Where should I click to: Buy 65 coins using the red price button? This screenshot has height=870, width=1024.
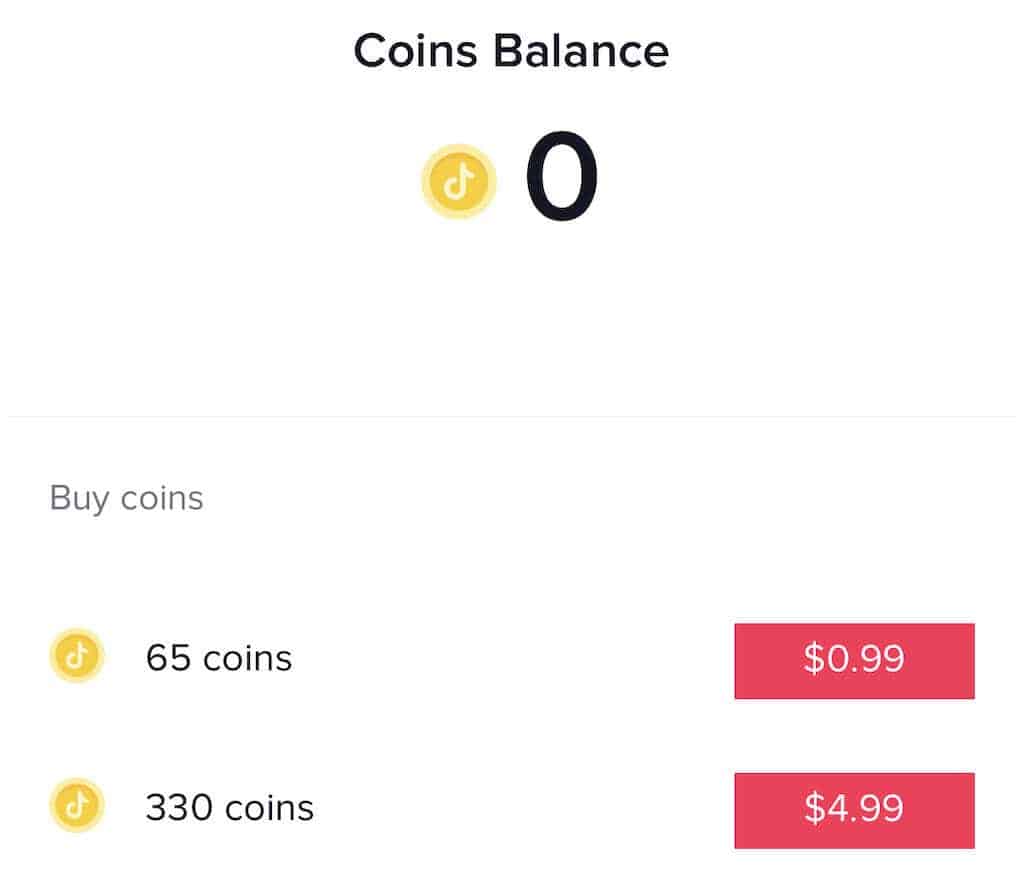pyautogui.click(x=854, y=660)
